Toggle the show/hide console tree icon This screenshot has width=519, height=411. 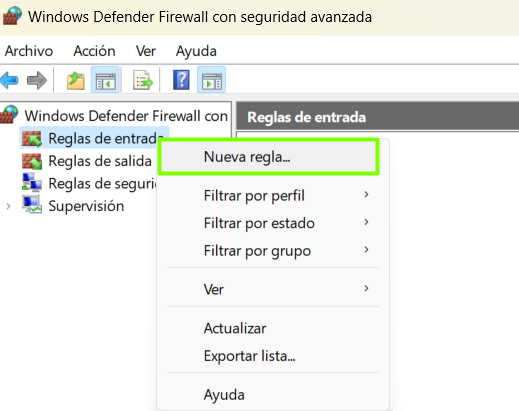(105, 80)
